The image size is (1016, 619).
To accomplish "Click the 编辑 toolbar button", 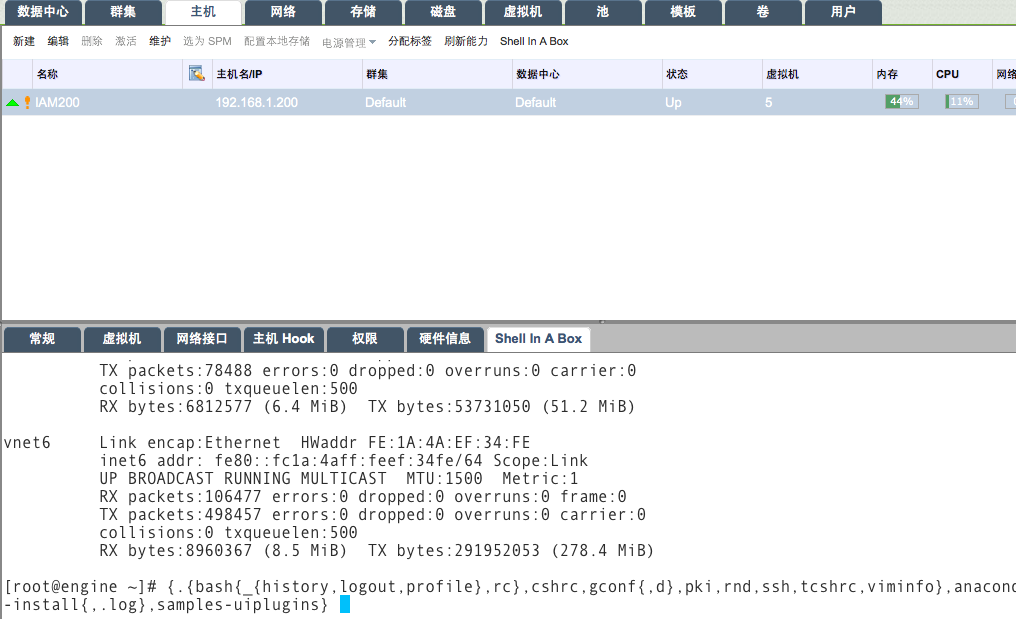I will [x=58, y=41].
